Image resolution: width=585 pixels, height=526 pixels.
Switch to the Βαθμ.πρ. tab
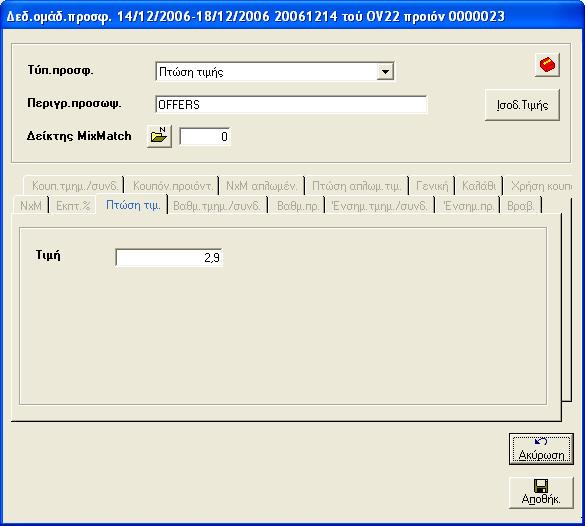[x=297, y=206]
